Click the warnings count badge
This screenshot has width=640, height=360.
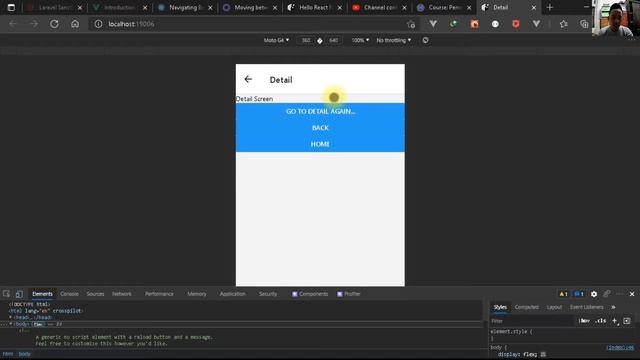pyautogui.click(x=563, y=294)
